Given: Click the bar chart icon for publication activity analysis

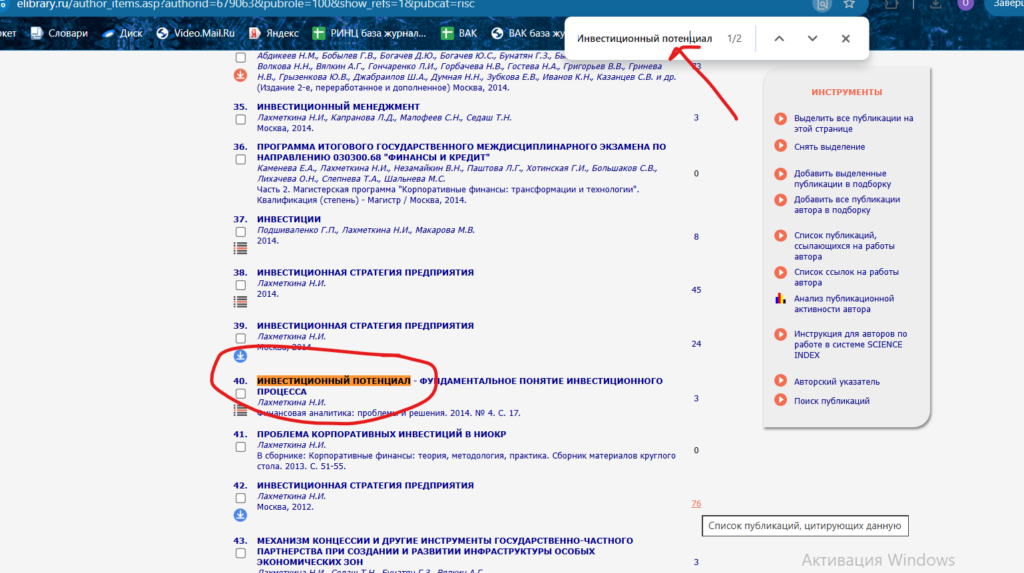Looking at the screenshot, I should tap(780, 299).
